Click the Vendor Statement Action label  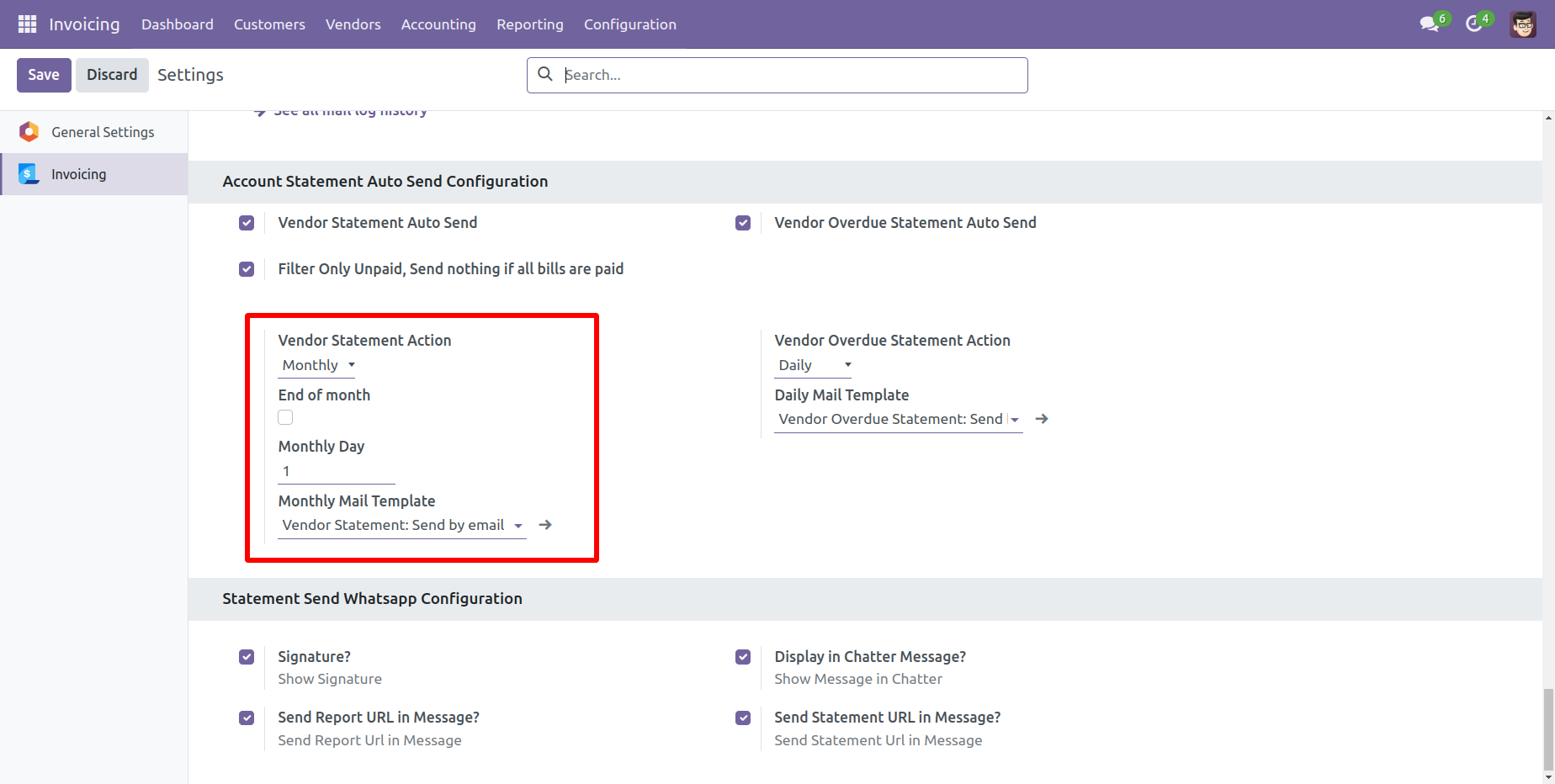365,341
